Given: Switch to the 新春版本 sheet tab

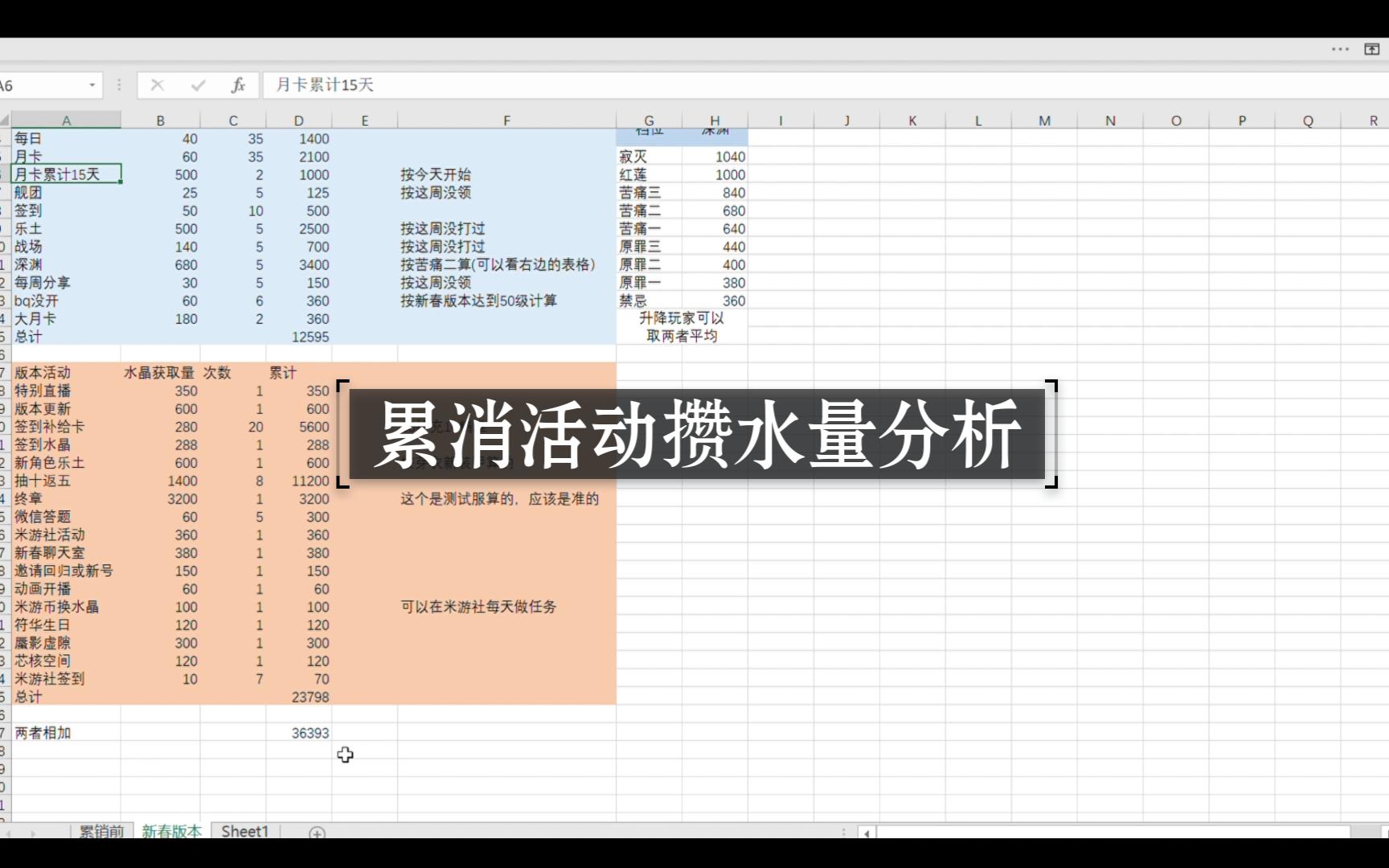Looking at the screenshot, I should (x=171, y=831).
